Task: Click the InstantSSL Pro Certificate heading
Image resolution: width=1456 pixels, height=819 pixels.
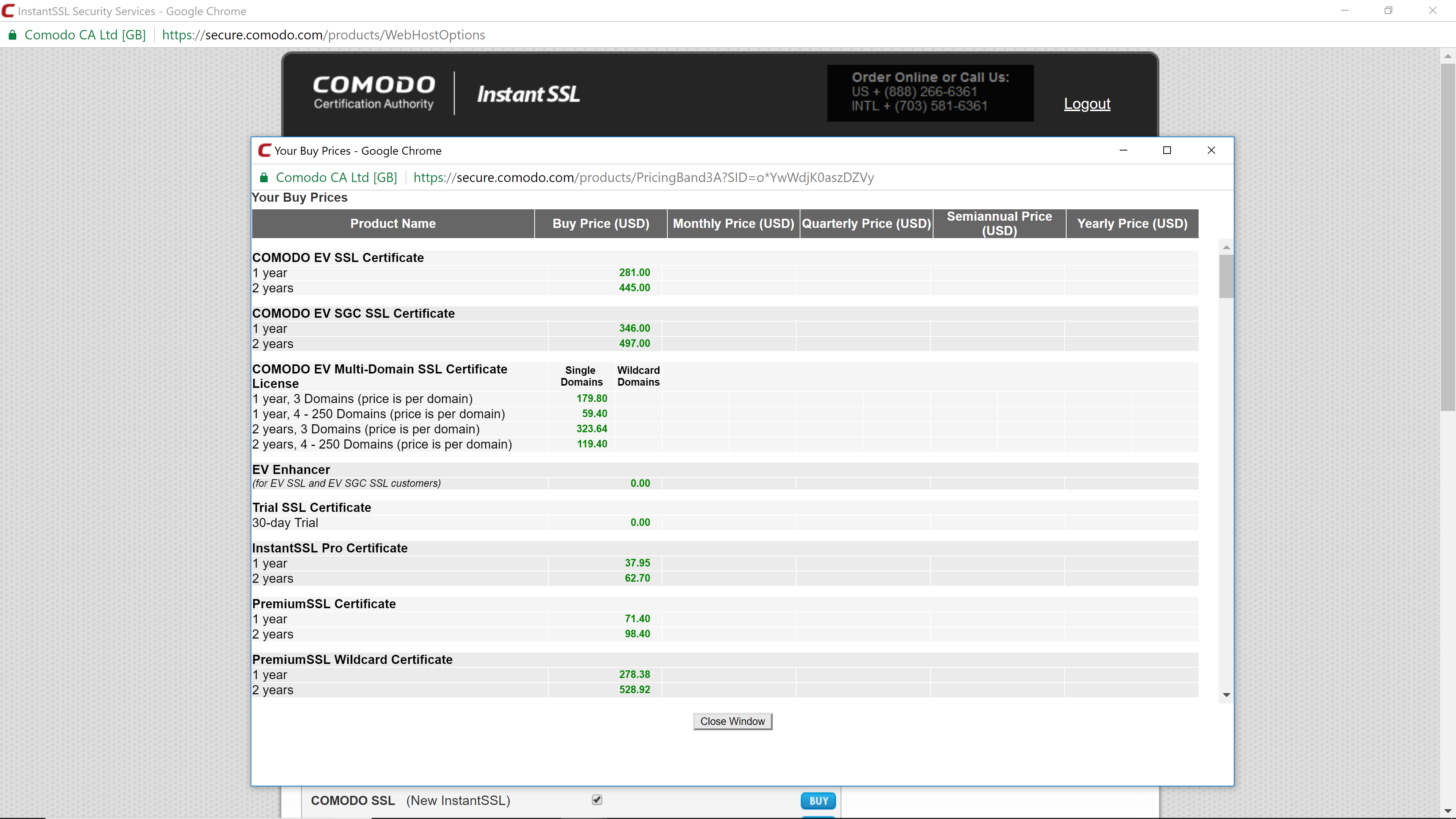Action: pos(329,548)
